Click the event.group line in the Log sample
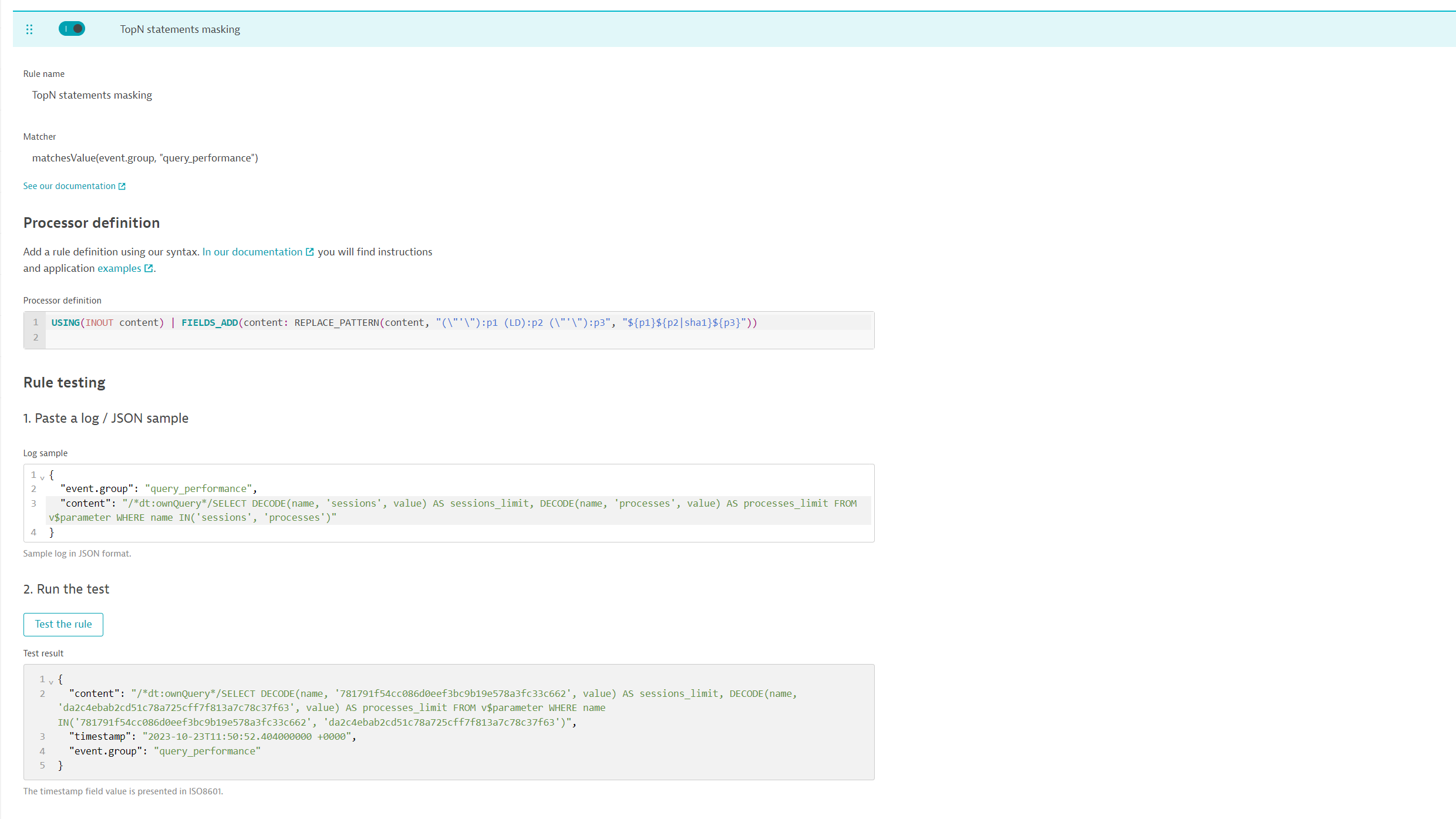Viewport: 1456px width, 819px height. click(x=159, y=488)
